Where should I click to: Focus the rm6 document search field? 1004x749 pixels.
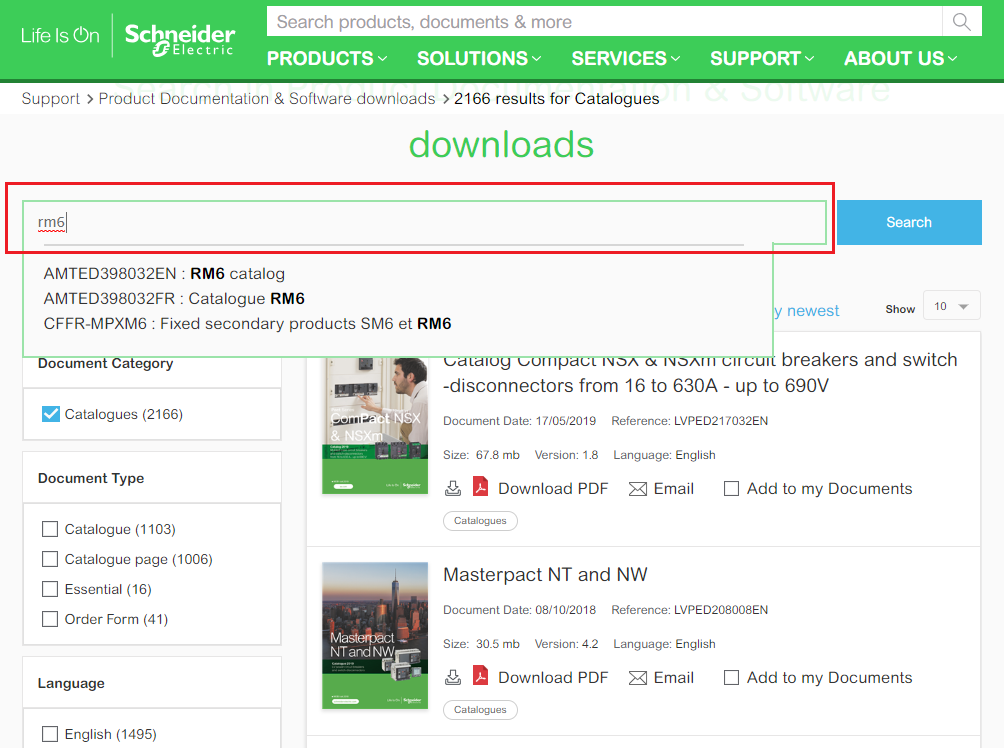click(424, 222)
